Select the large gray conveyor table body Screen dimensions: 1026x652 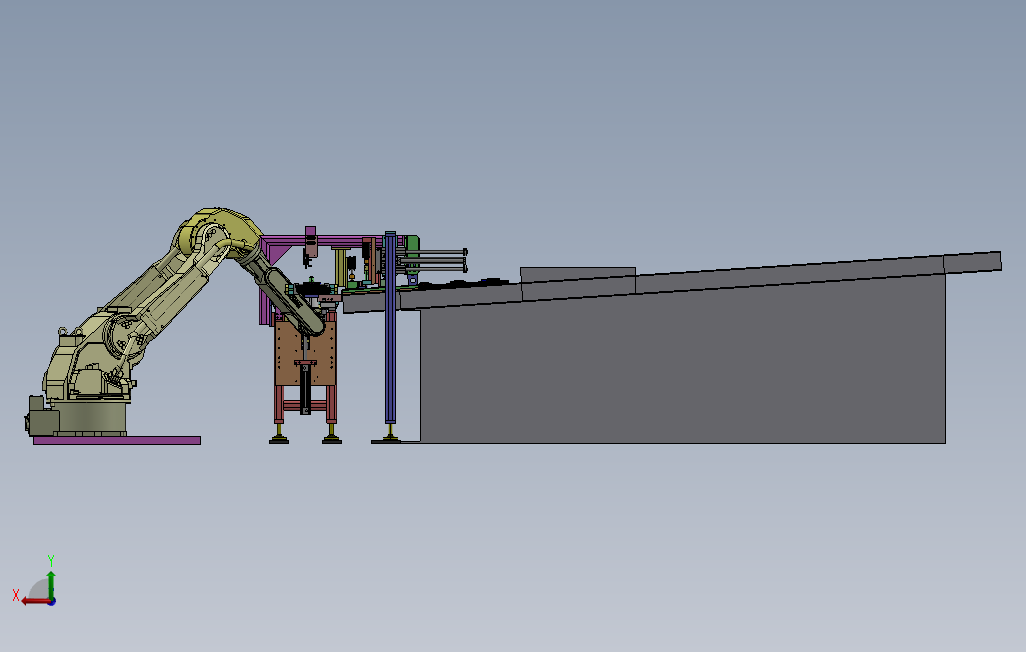pos(681,367)
